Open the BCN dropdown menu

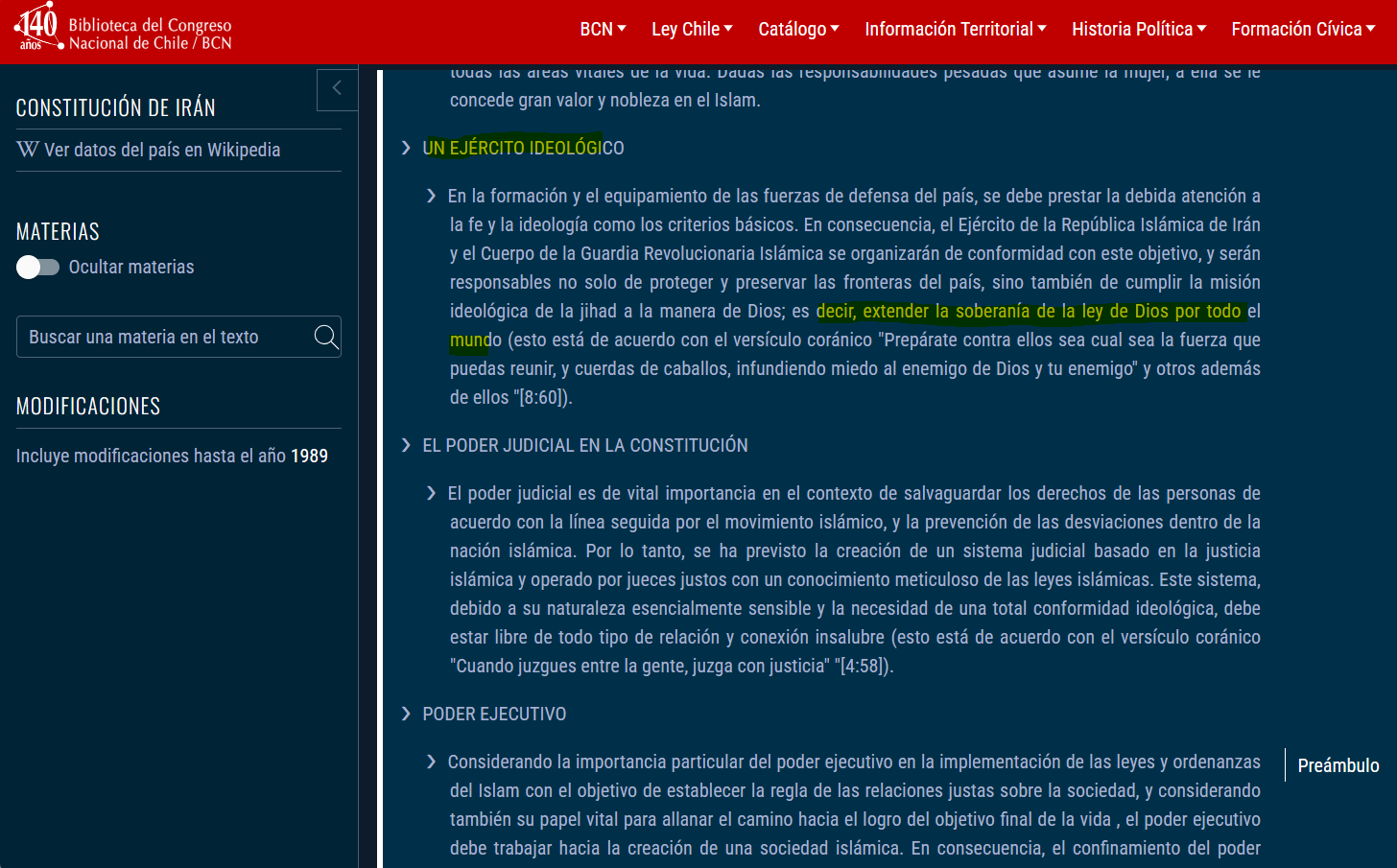click(x=603, y=29)
